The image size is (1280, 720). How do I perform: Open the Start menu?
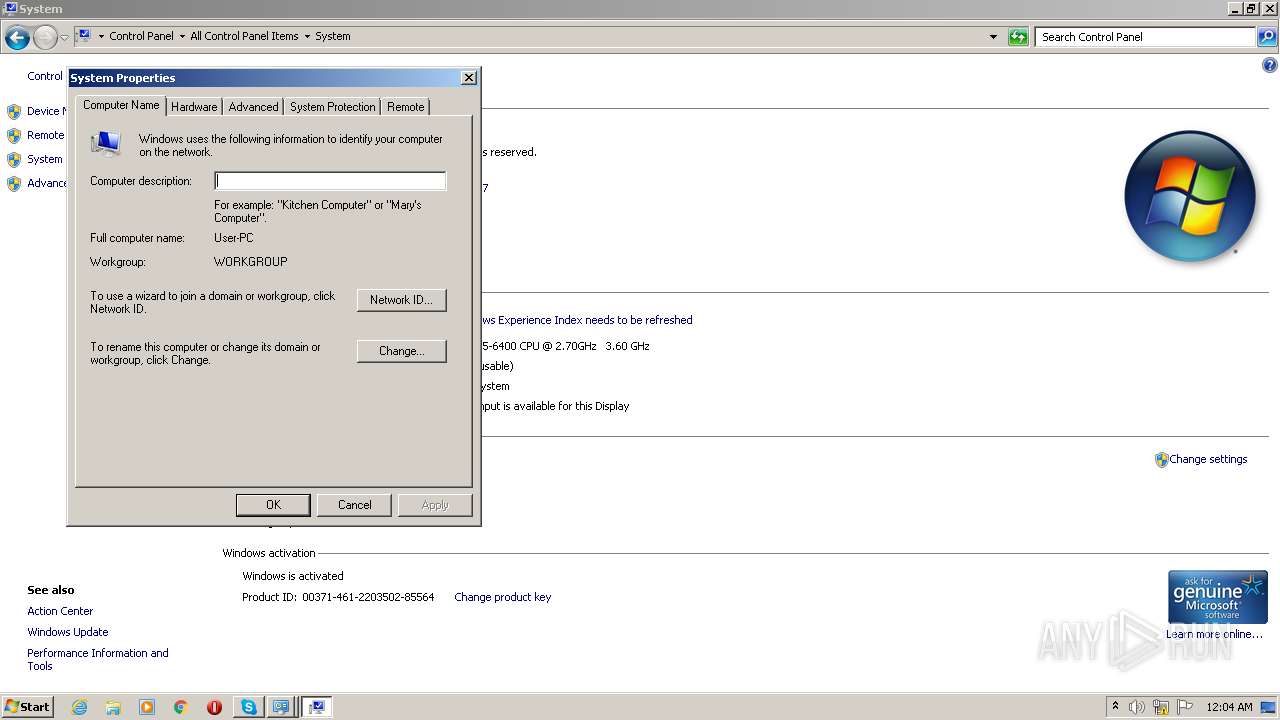(x=28, y=706)
